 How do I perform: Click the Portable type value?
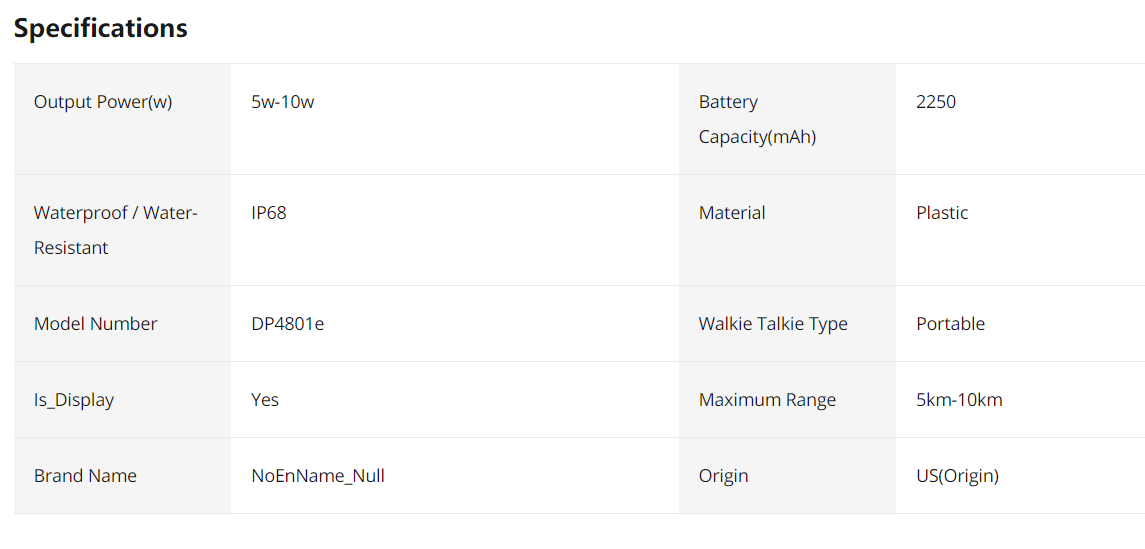pos(951,324)
